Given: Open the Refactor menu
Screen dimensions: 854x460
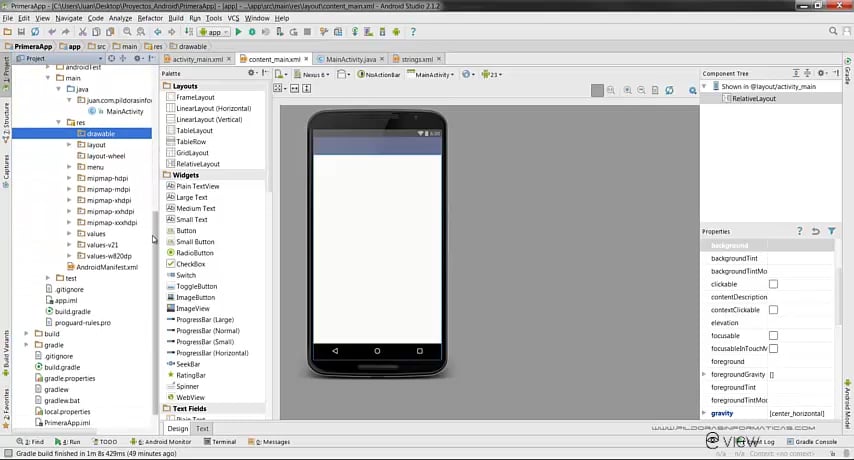Looking at the screenshot, I should (x=150, y=18).
